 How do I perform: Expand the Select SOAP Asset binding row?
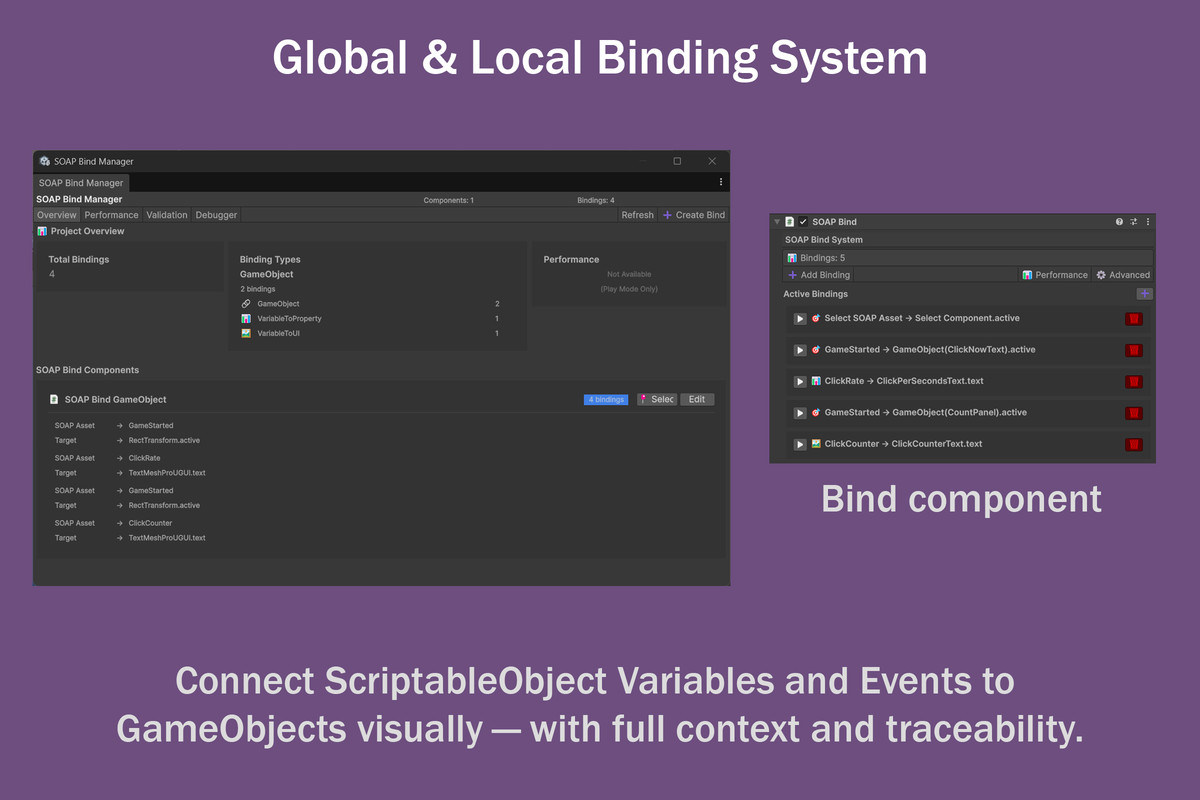(x=800, y=319)
